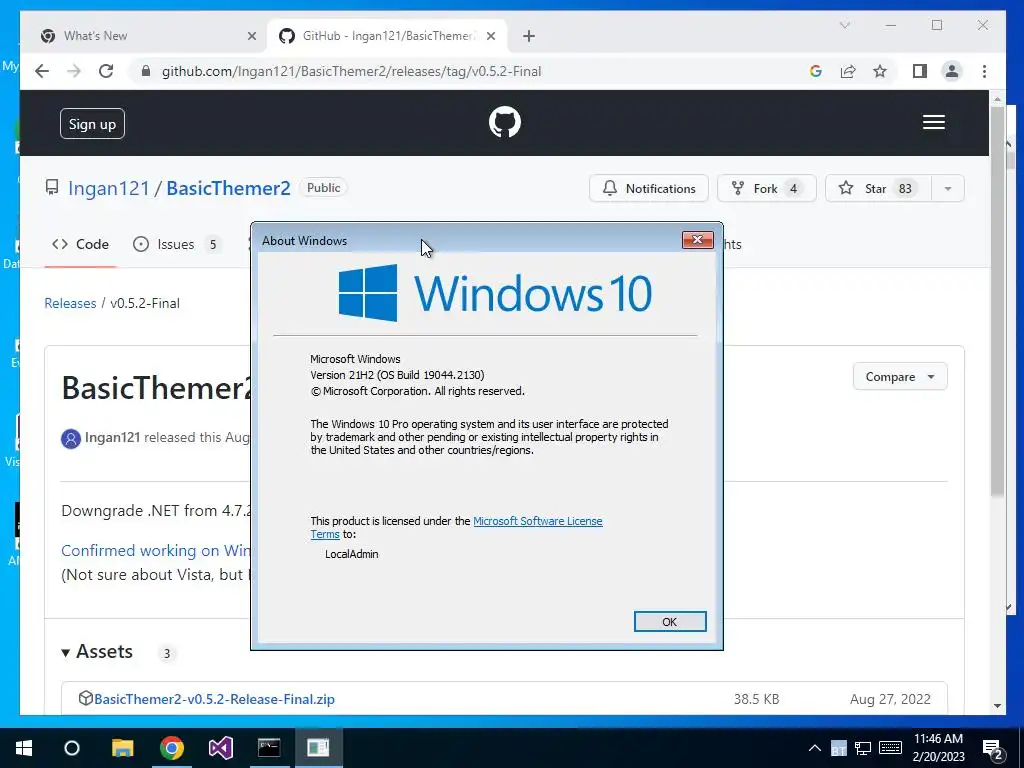Go to Releases breadcrumb link
This screenshot has height=768, width=1024.
tap(70, 303)
